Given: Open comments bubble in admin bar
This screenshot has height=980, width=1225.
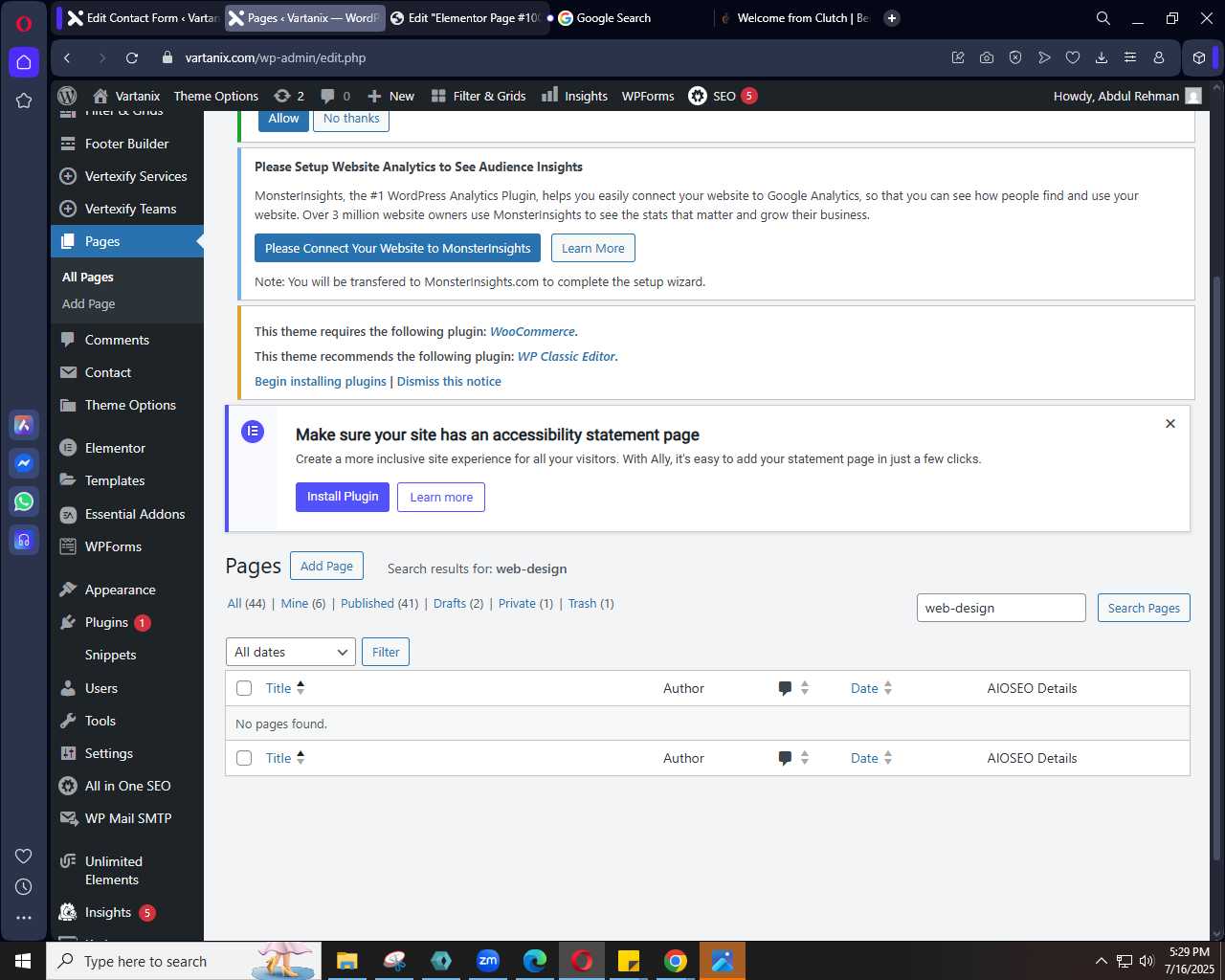Looking at the screenshot, I should click(x=335, y=96).
